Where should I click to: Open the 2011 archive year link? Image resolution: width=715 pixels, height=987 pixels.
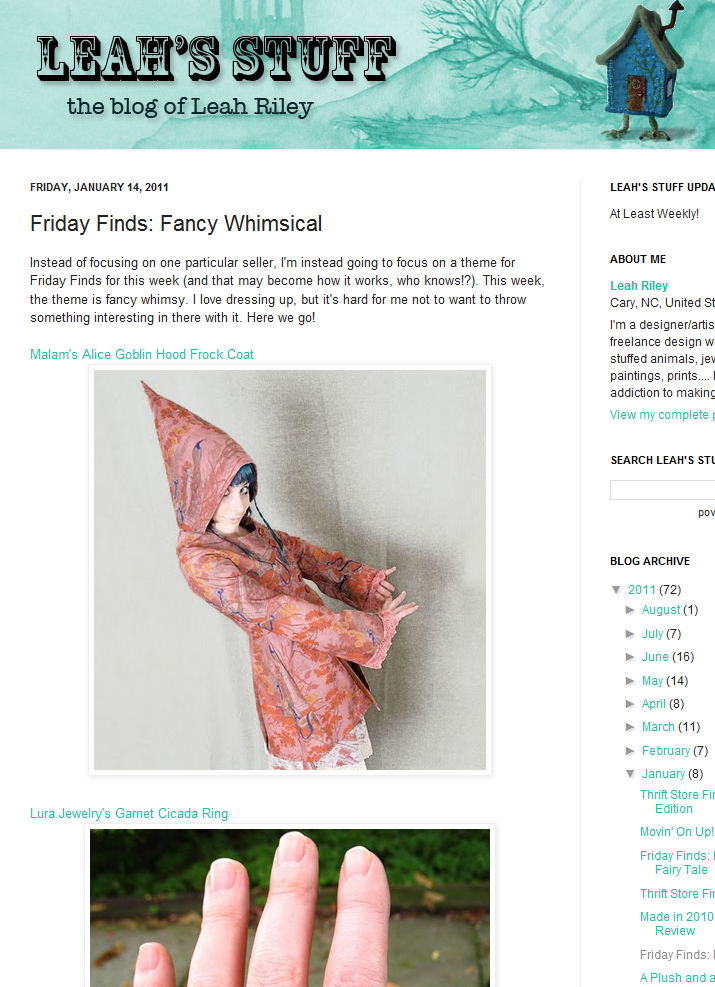pos(642,590)
